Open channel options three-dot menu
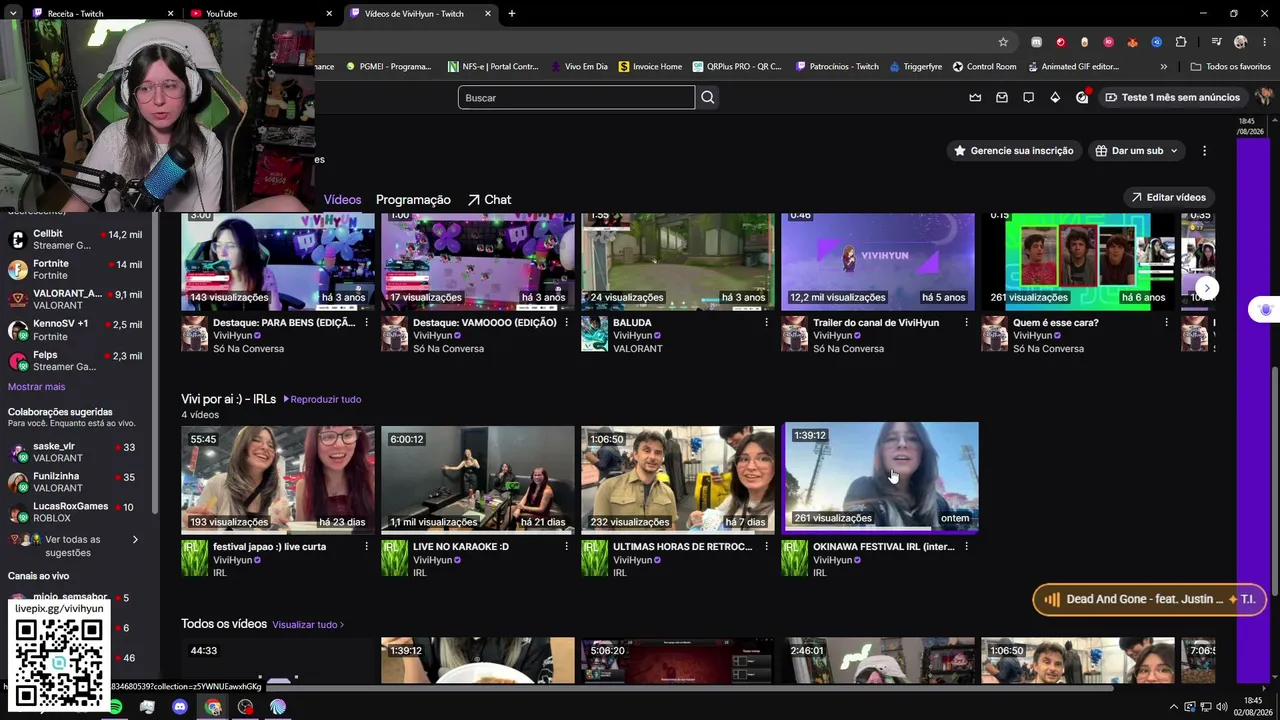The height and width of the screenshot is (720, 1280). pyautogui.click(x=1204, y=151)
